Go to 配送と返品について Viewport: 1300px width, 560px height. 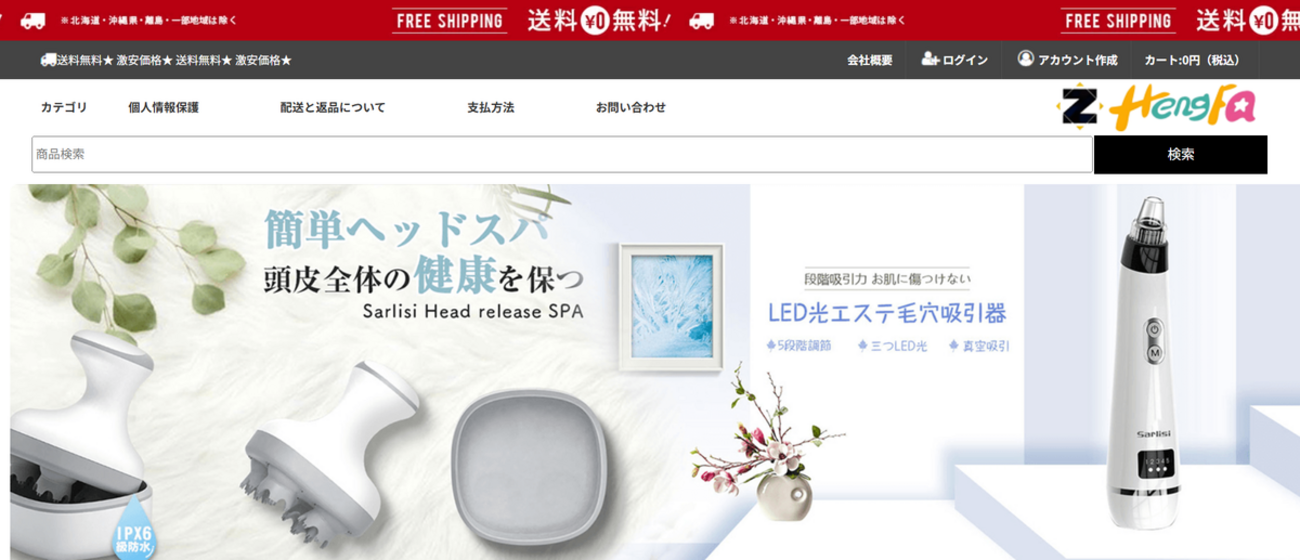332,107
